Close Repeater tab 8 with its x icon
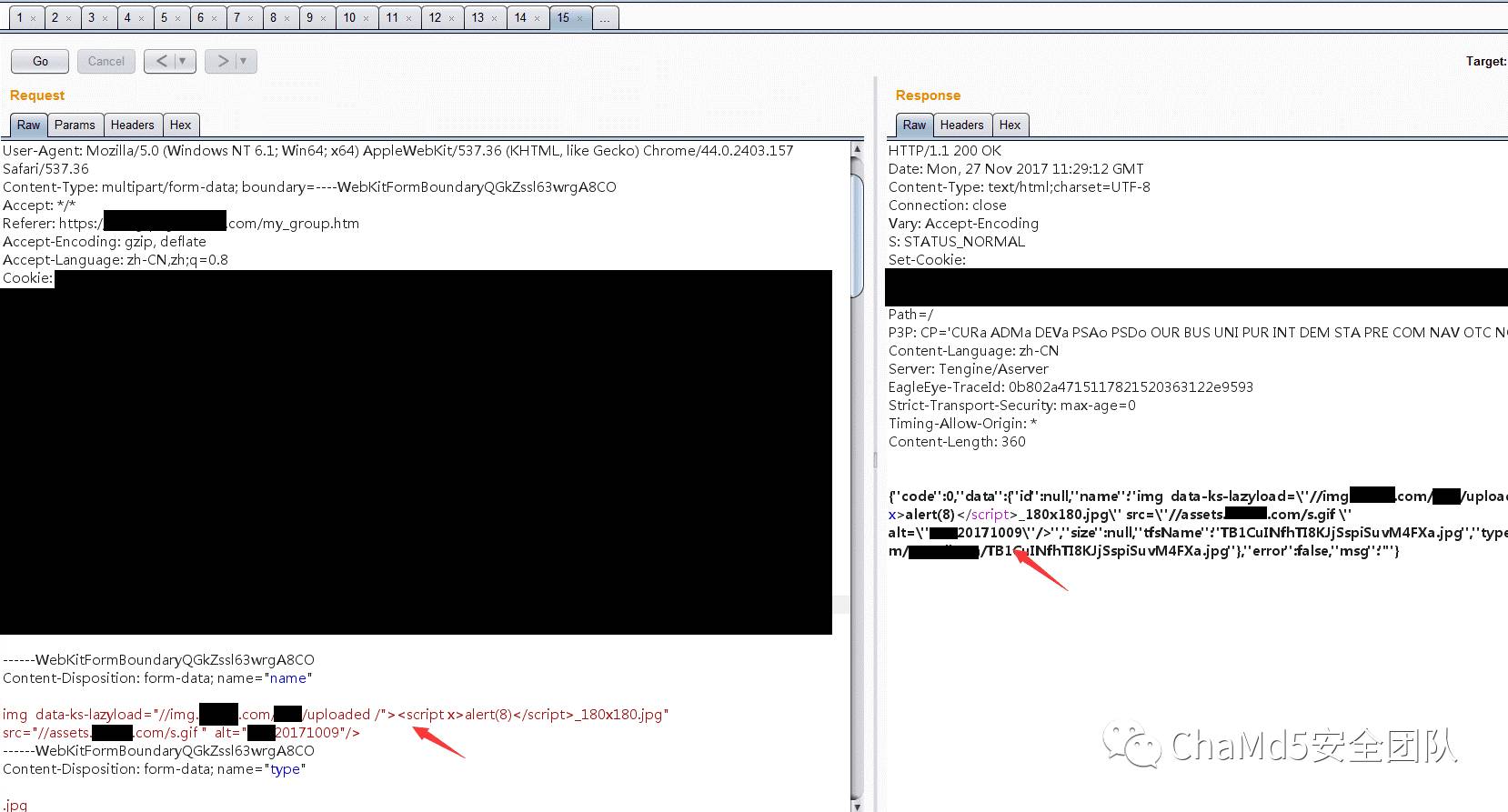Image resolution: width=1508 pixels, height=812 pixels. coord(287,18)
